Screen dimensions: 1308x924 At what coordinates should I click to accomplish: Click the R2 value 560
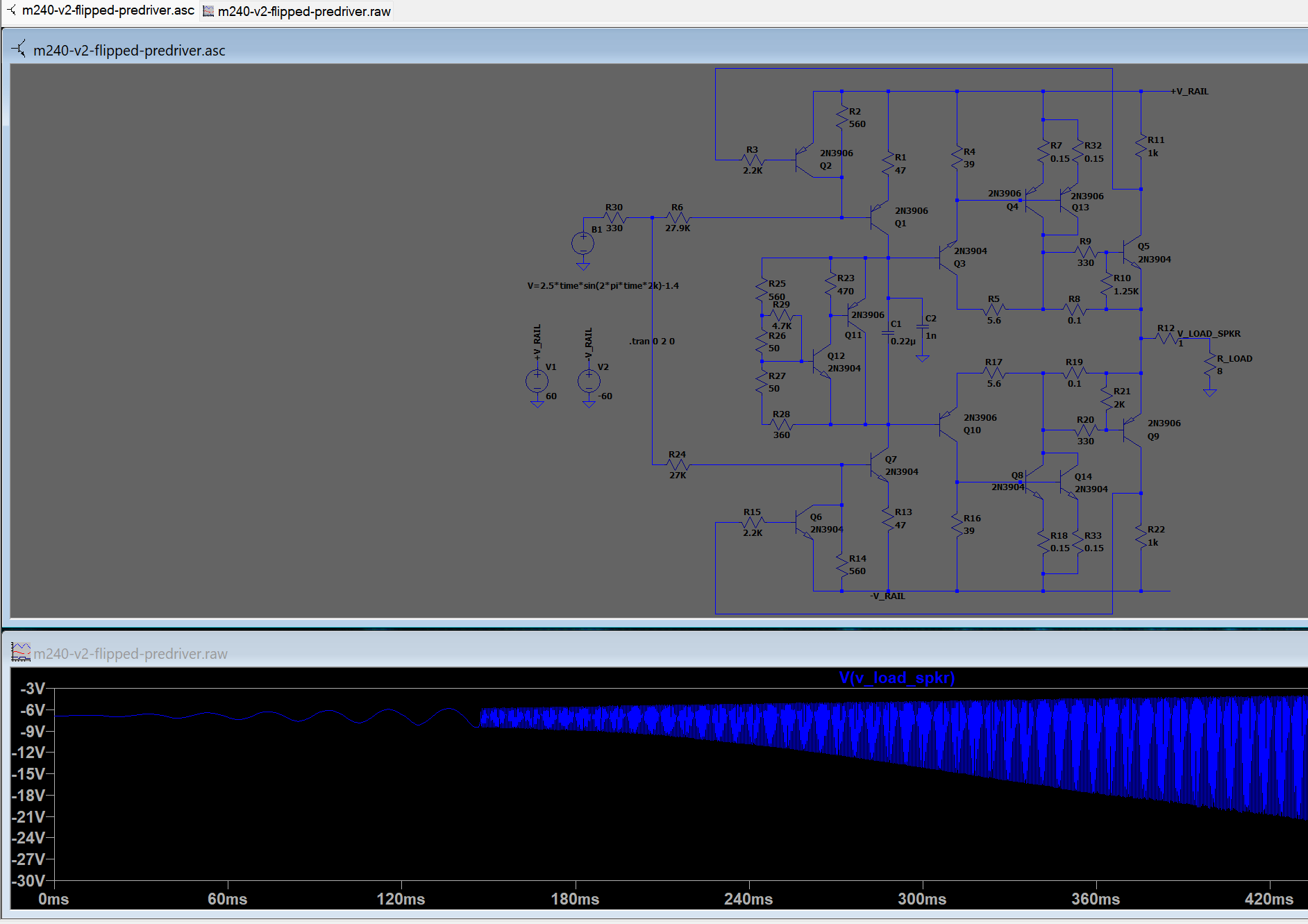click(857, 124)
